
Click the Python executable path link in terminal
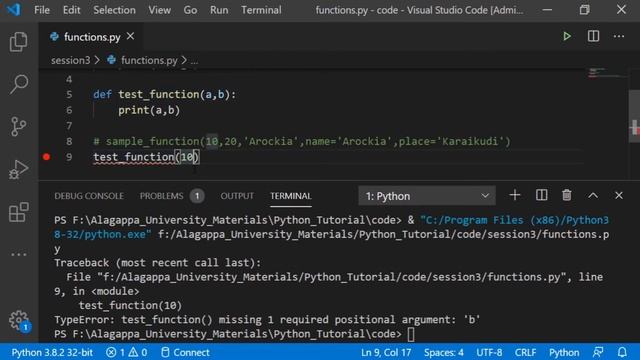pyautogui.click(x=331, y=227)
